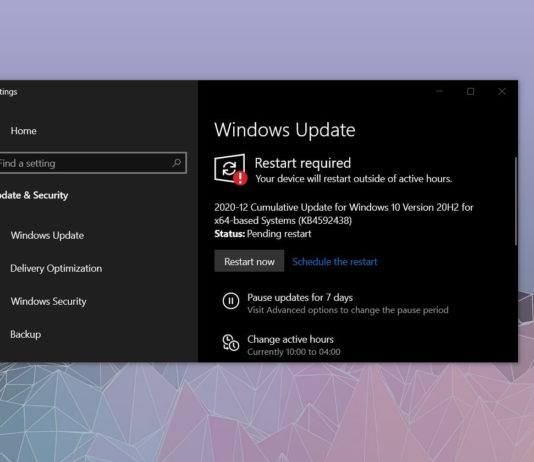Click the pause updates circle icon

(x=231, y=301)
